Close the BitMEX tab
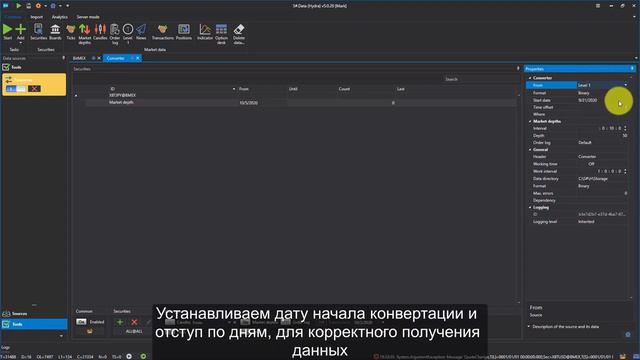Image resolution: width=640 pixels, height=360 pixels. (x=99, y=58)
